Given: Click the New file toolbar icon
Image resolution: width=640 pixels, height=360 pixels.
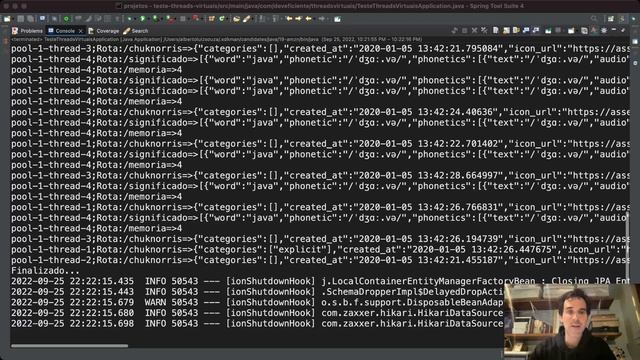Looking at the screenshot, I should coord(7,19).
